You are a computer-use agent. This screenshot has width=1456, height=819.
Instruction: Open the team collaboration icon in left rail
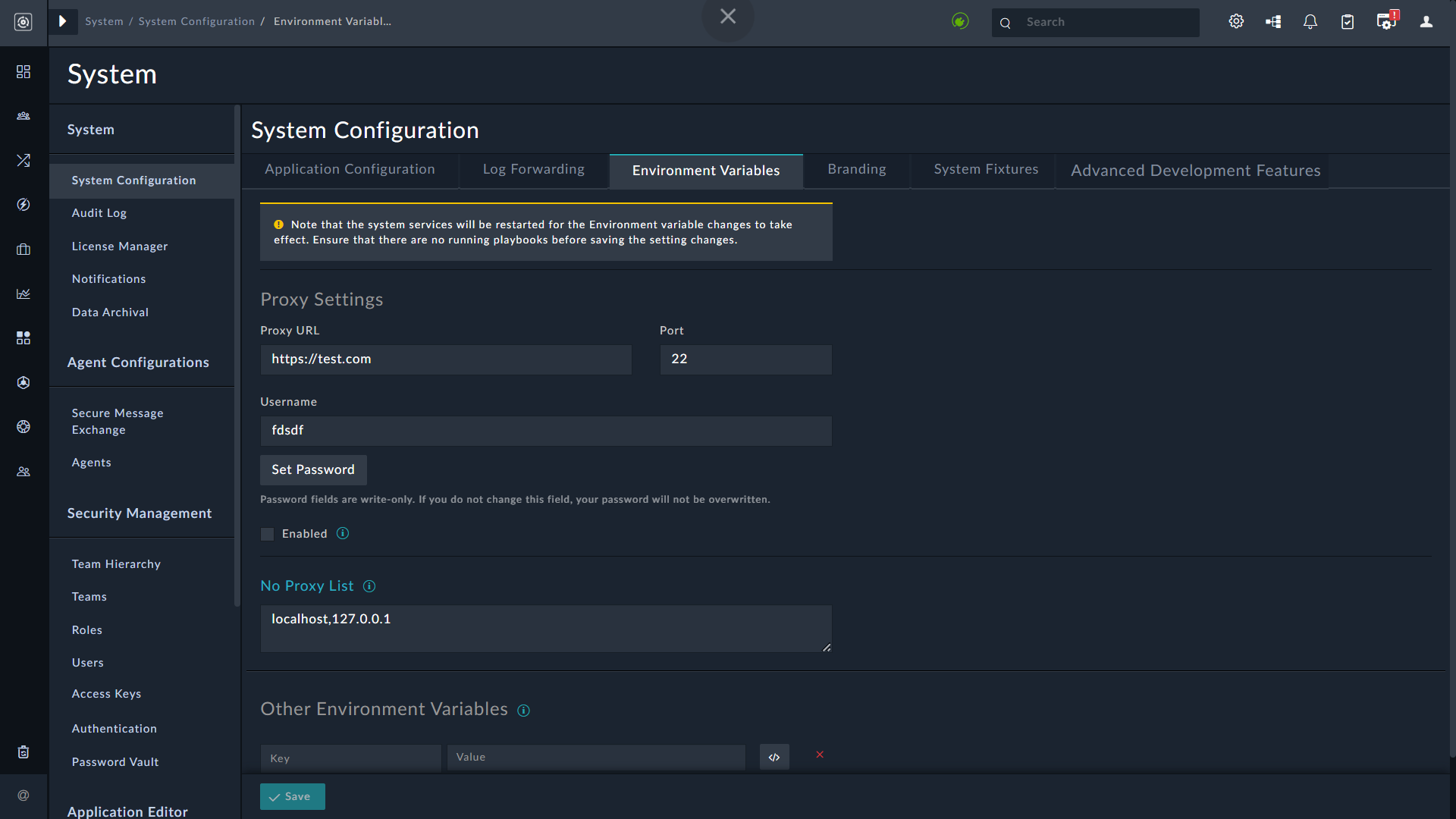pyautogui.click(x=24, y=116)
